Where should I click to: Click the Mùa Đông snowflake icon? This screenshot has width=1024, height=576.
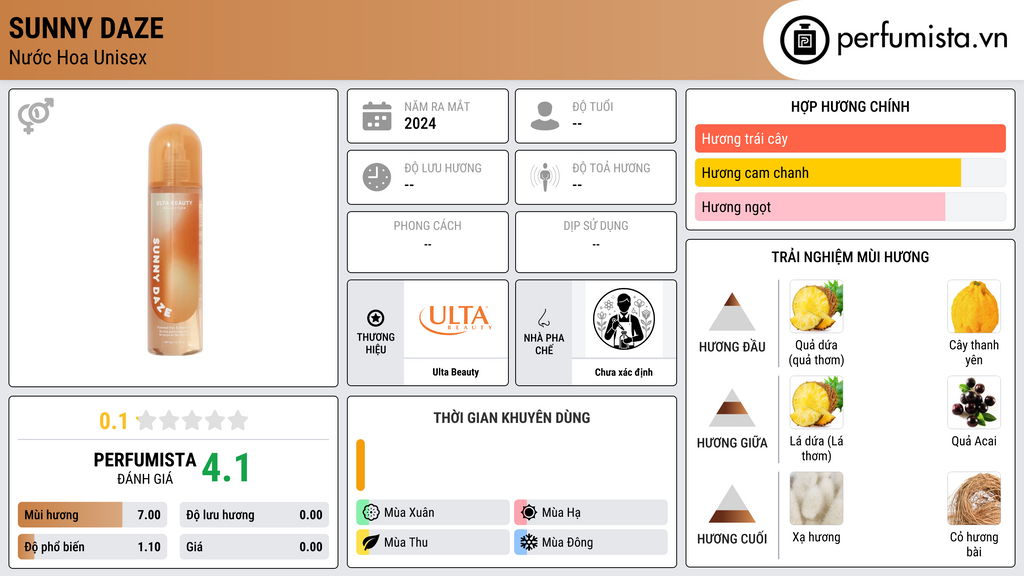point(529,542)
